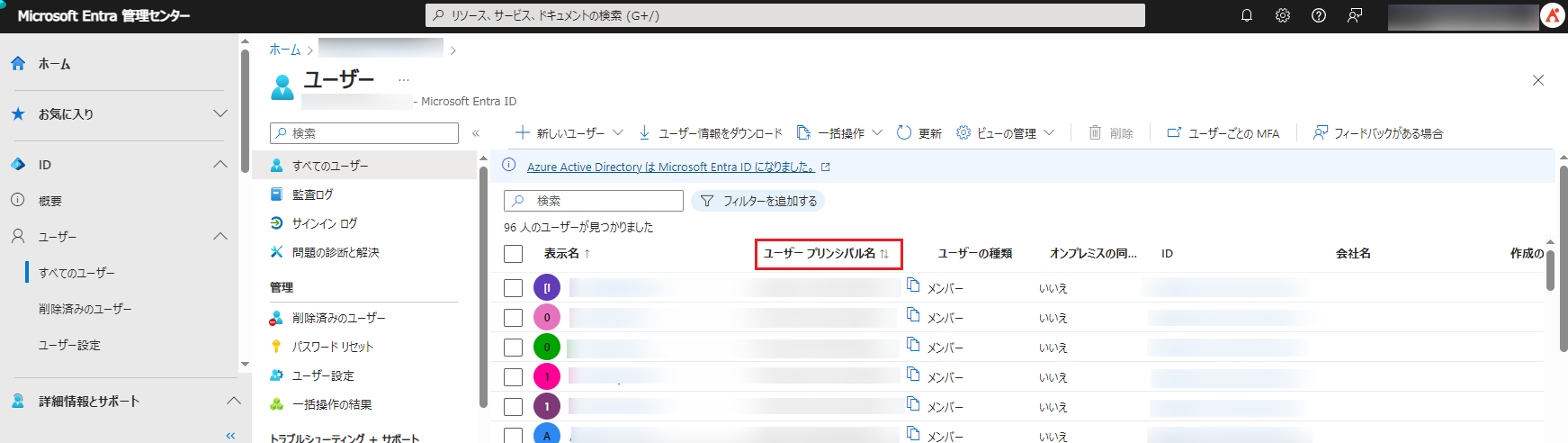The height and width of the screenshot is (443, 1568).
Task: Click the feedback person icon in header
Action: pyautogui.click(x=1355, y=15)
